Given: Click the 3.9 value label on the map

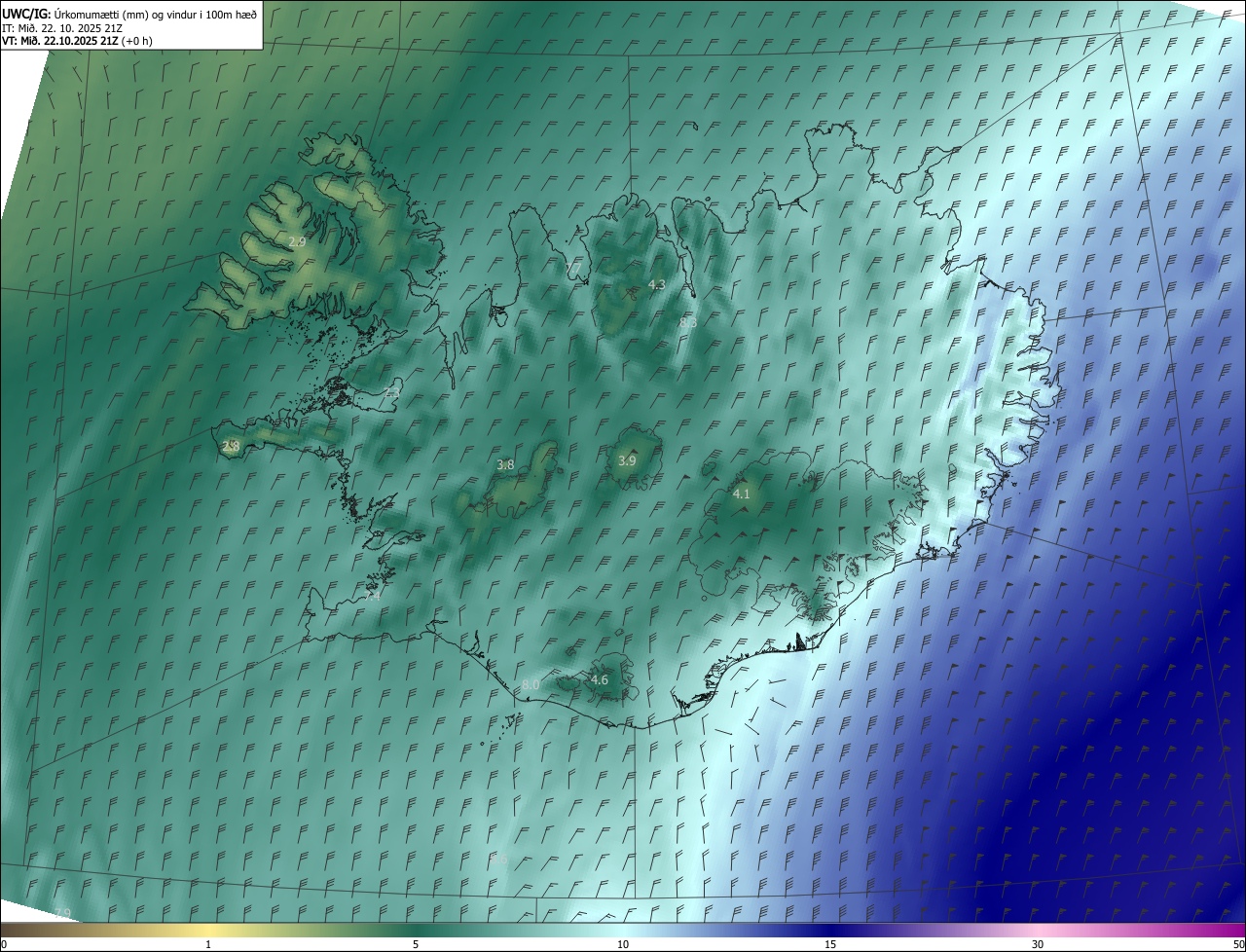Looking at the screenshot, I should pos(627,460).
